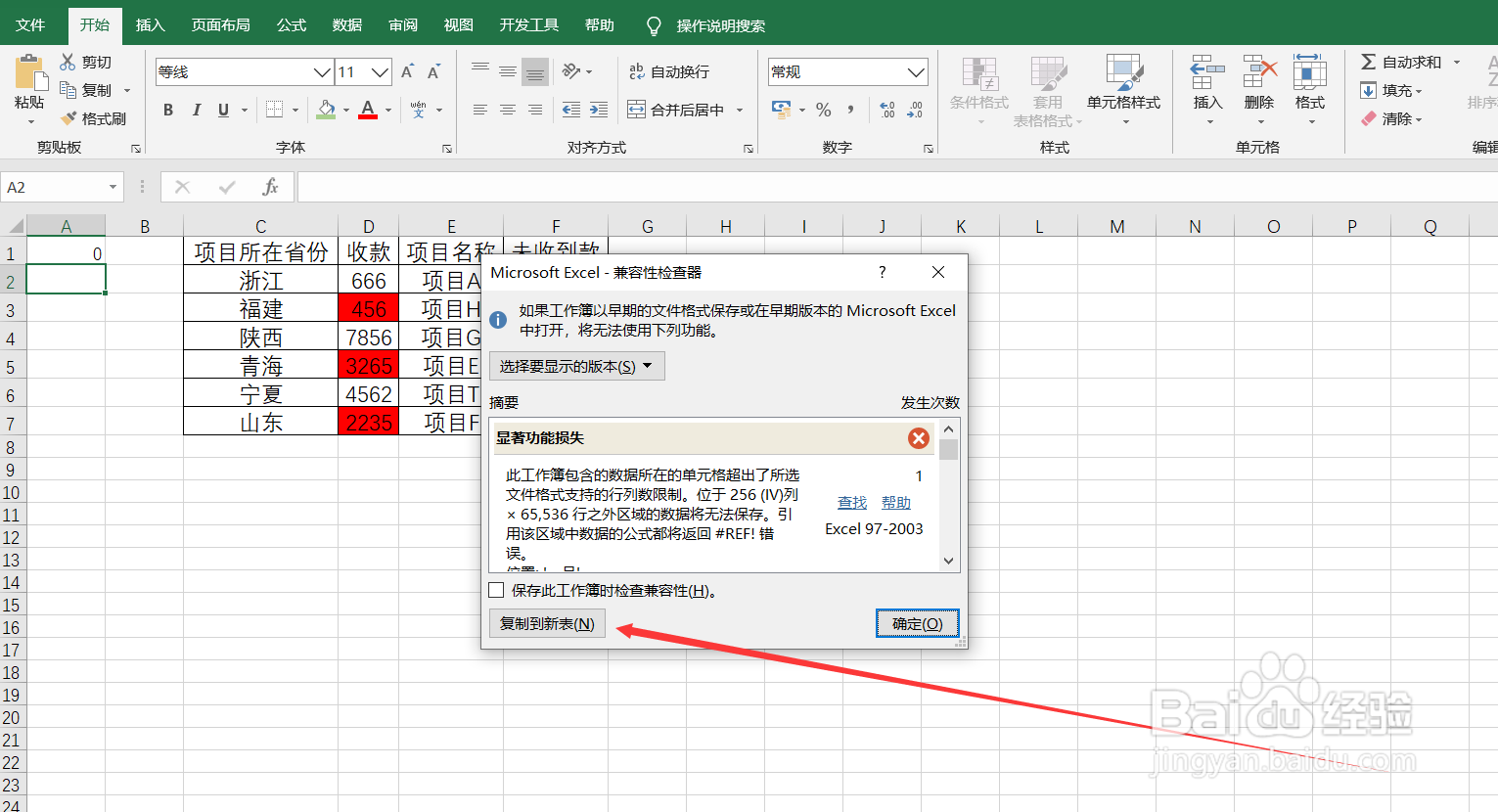Toggle Italic formatting
The image size is (1498, 812).
tap(196, 110)
